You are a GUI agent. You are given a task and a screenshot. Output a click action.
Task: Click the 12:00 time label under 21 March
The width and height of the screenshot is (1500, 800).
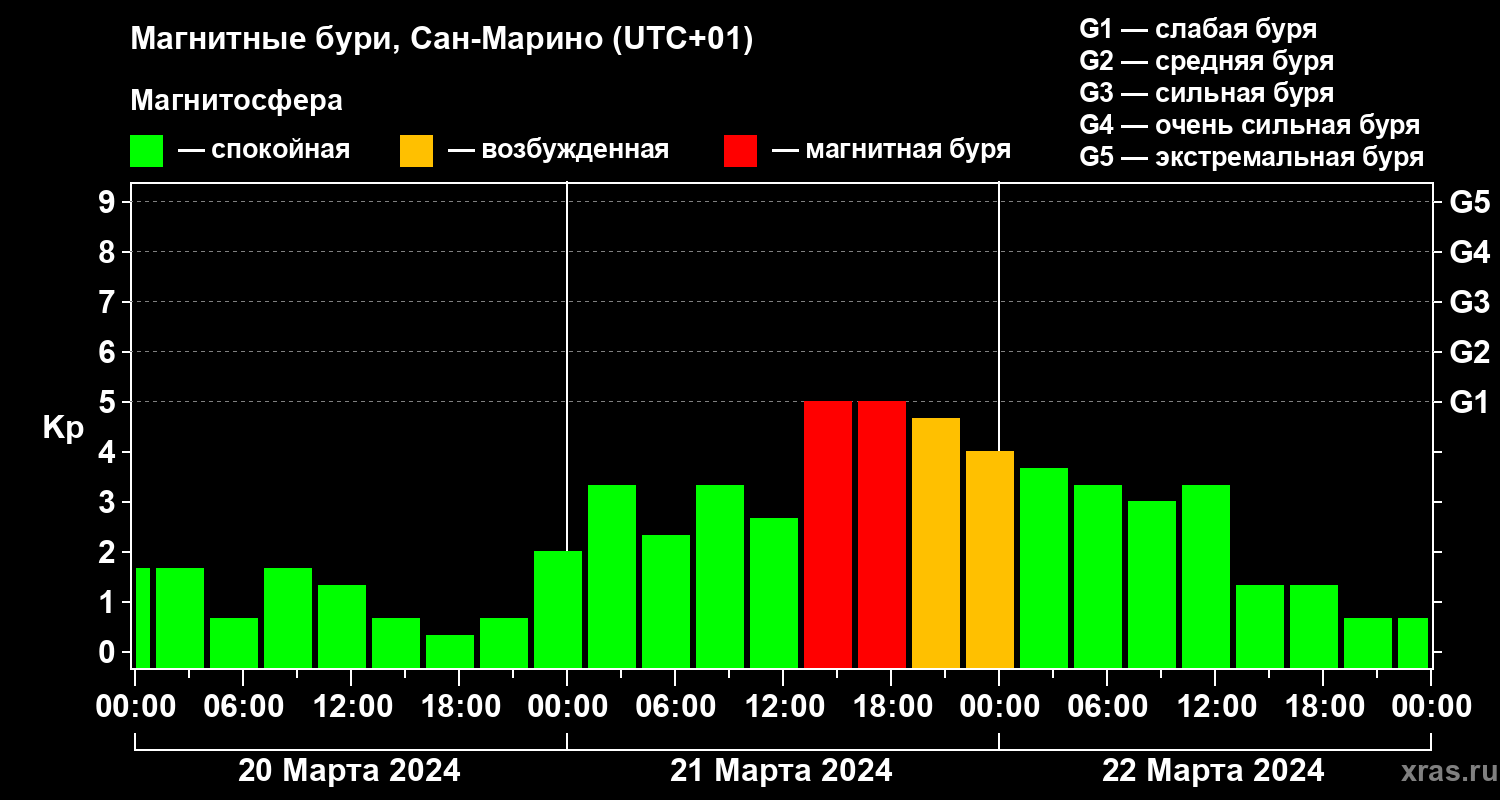point(783,707)
